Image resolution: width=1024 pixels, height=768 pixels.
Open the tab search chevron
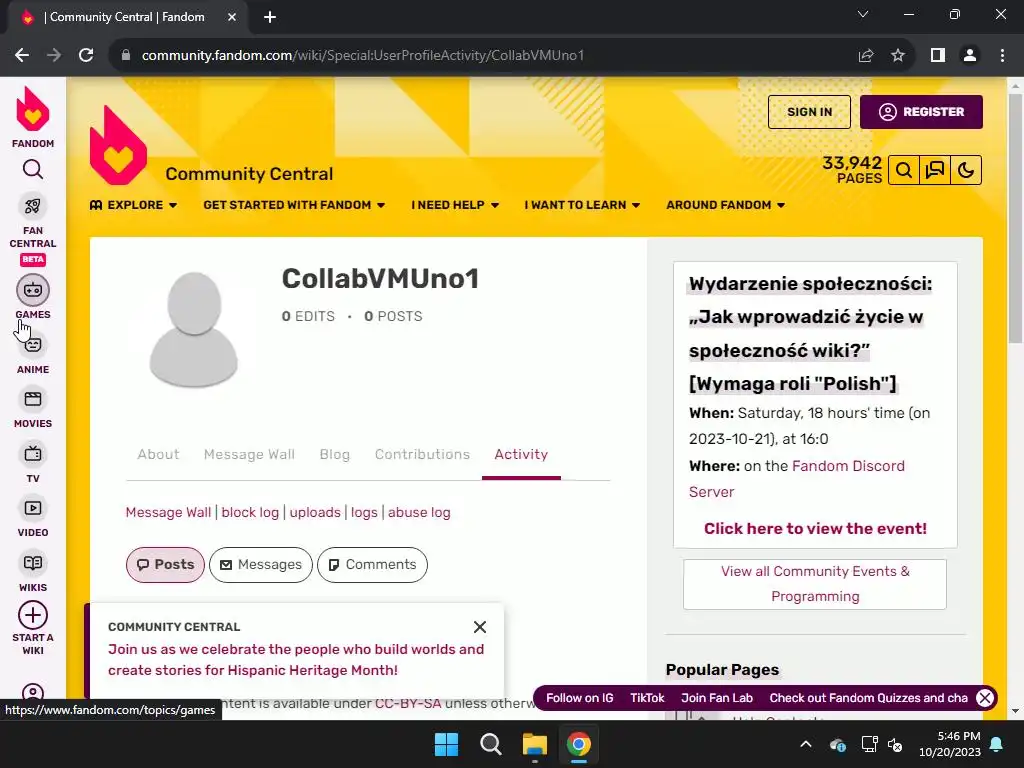click(863, 14)
